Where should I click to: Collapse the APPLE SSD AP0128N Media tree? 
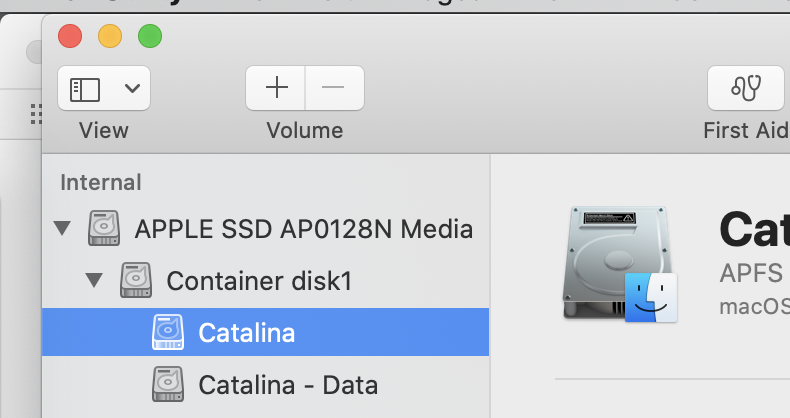tap(63, 229)
